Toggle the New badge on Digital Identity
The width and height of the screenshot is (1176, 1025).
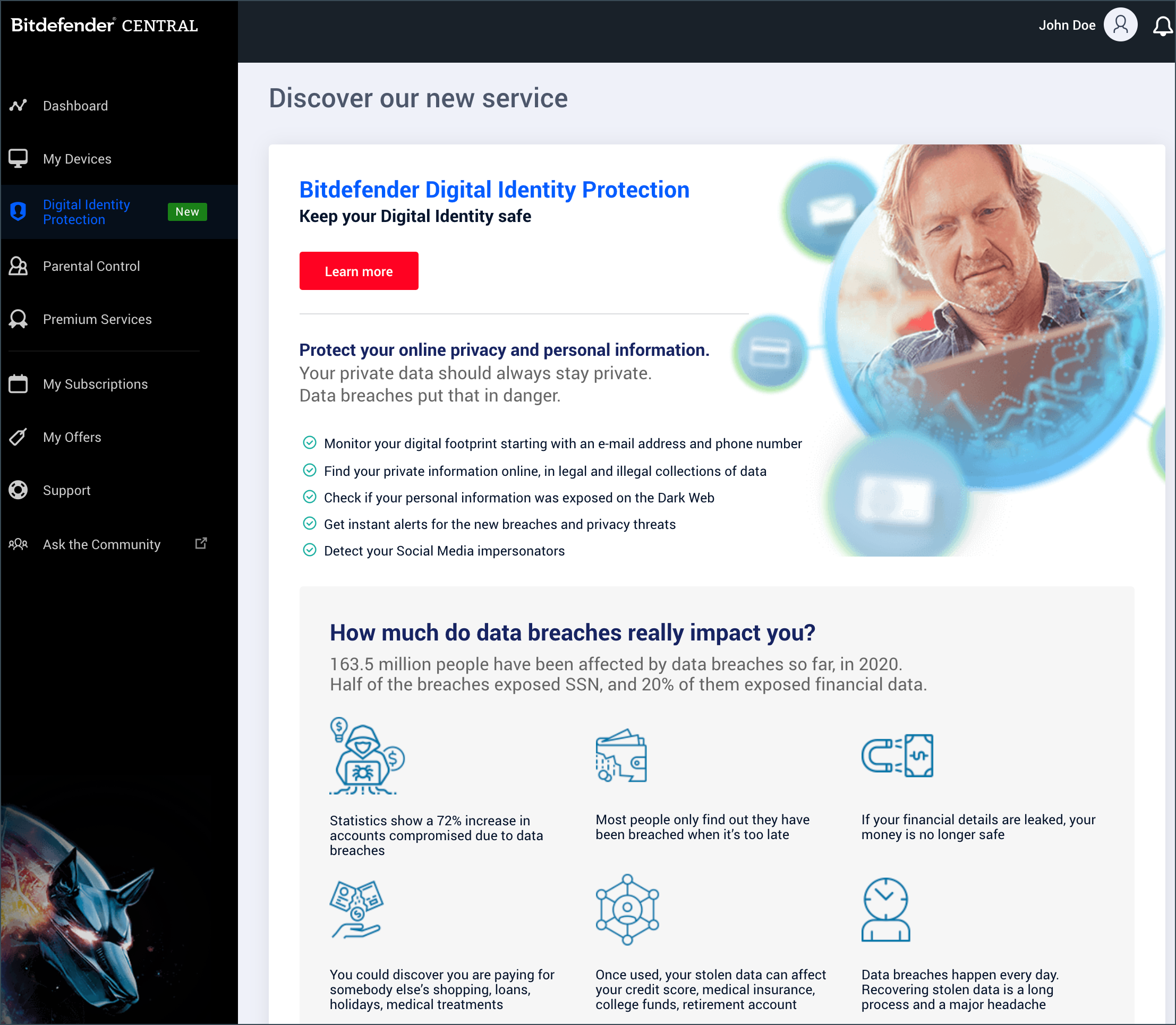point(188,211)
